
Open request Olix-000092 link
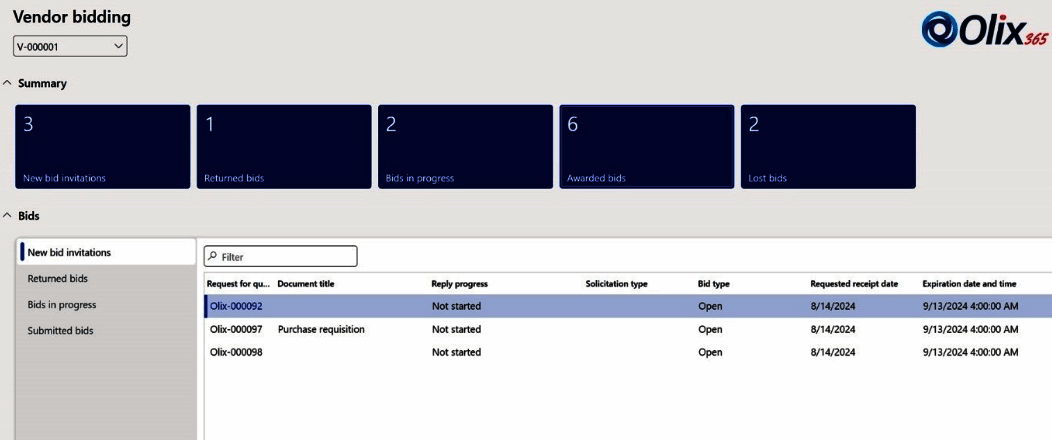coord(236,306)
